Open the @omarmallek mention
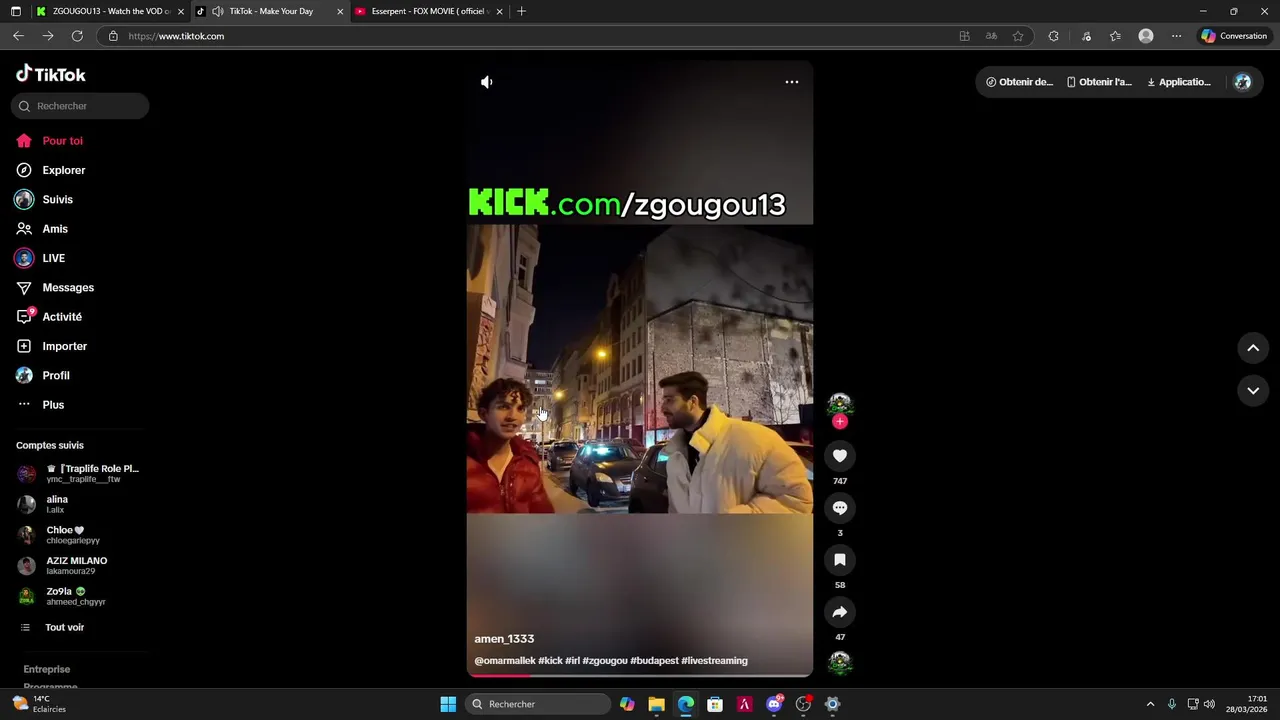Image resolution: width=1280 pixels, height=720 pixels. pyautogui.click(x=505, y=661)
